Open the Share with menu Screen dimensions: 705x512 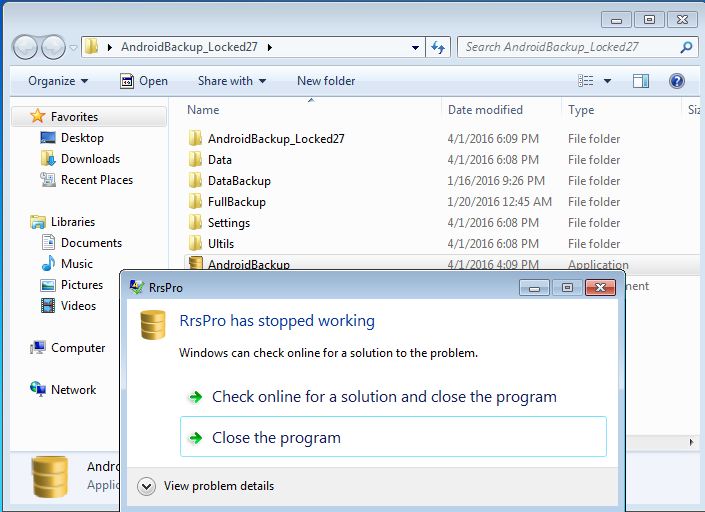coord(232,81)
